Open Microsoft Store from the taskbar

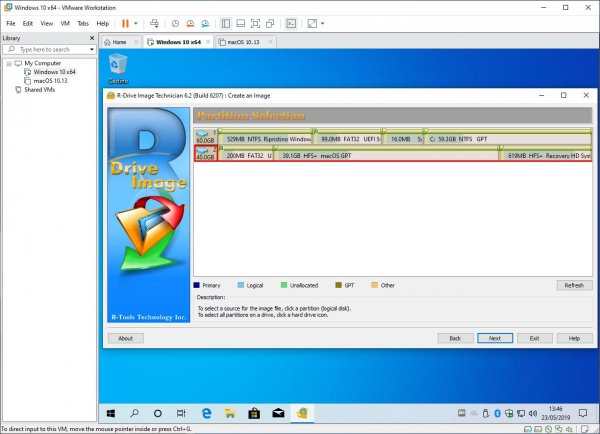pos(254,413)
